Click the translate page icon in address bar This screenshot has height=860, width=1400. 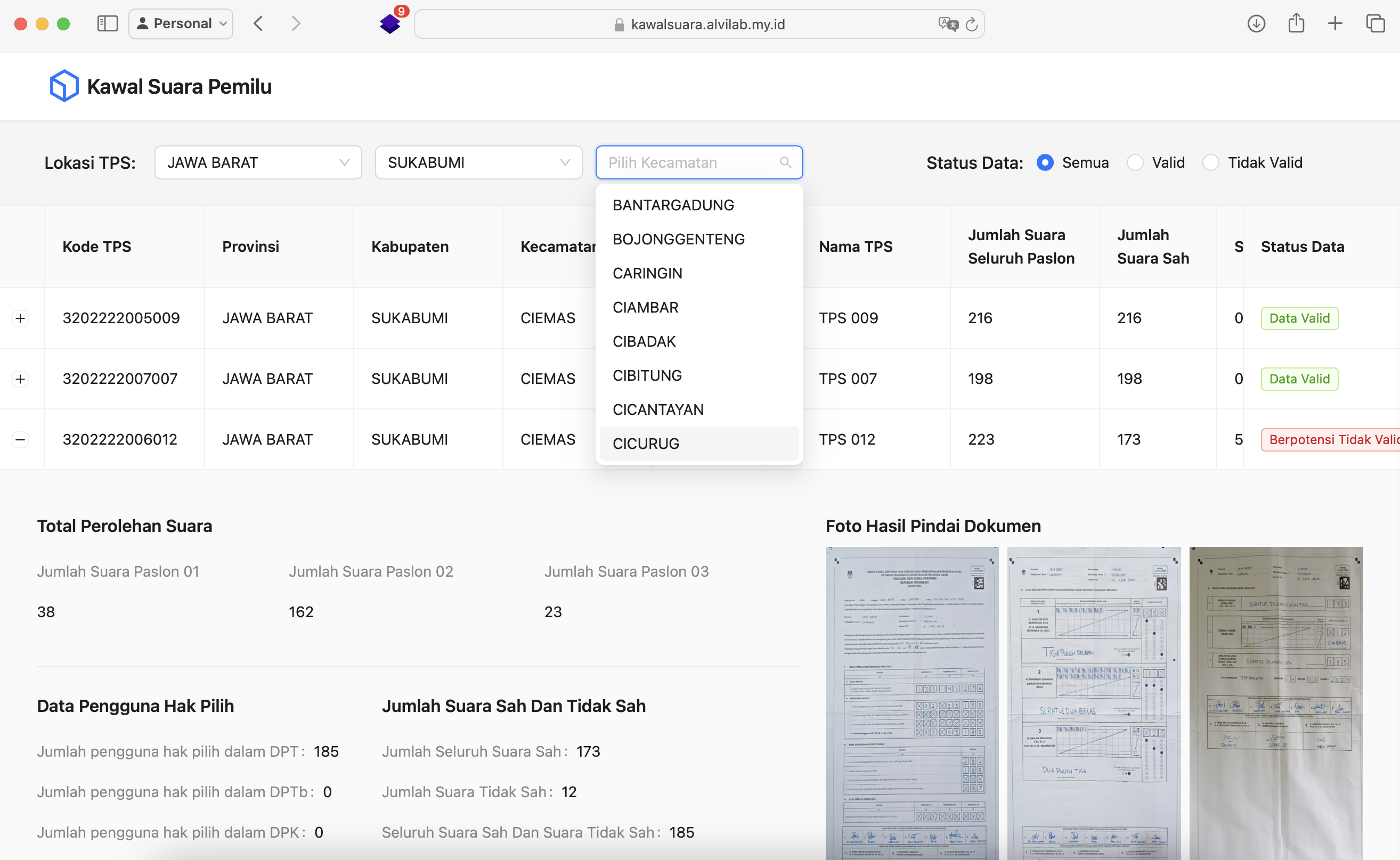pyautogui.click(x=948, y=24)
